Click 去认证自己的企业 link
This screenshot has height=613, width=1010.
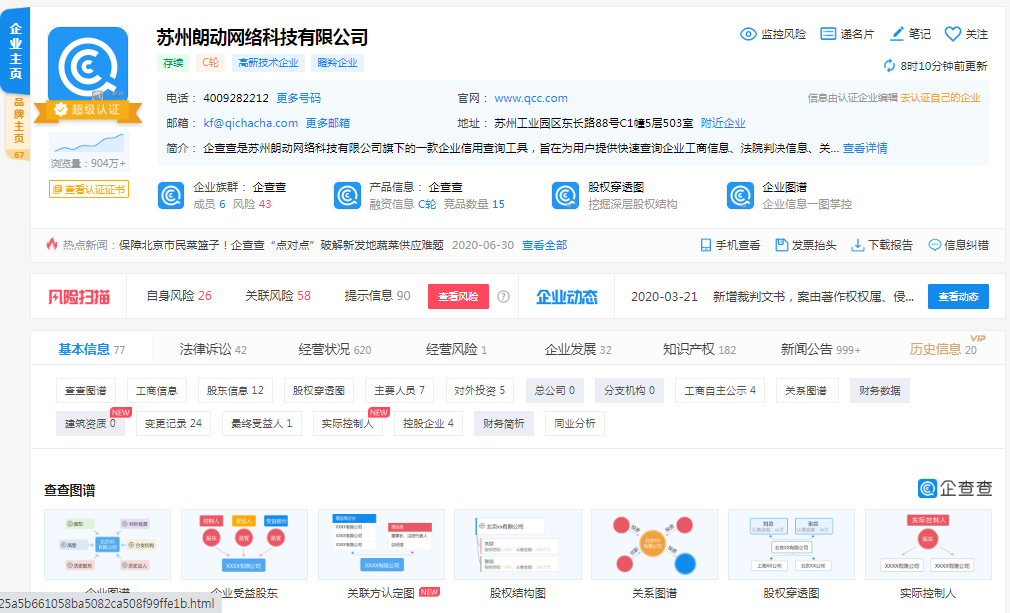940,98
